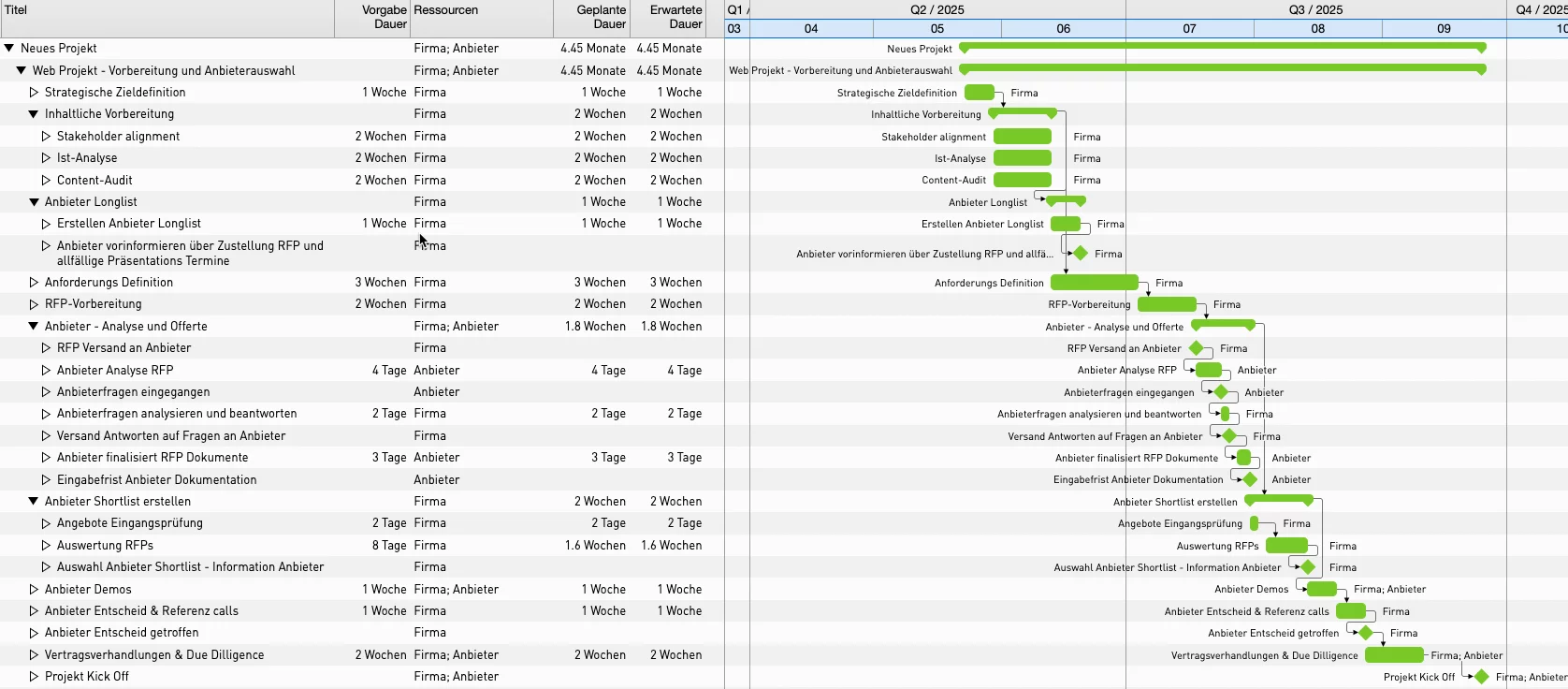The height and width of the screenshot is (689, 1568).
Task: Collapse the Inhaltliche Vorbereitung group
Action: [x=34, y=114]
